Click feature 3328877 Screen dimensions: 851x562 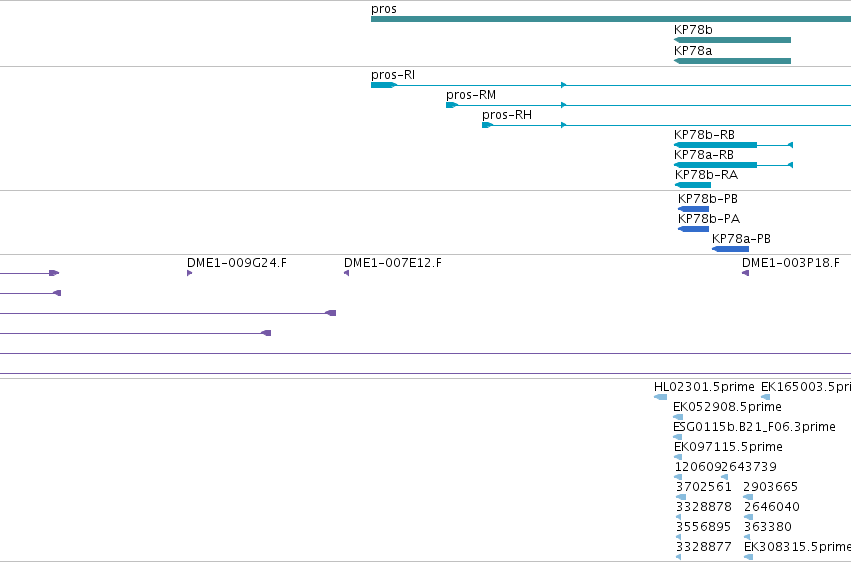point(678,557)
